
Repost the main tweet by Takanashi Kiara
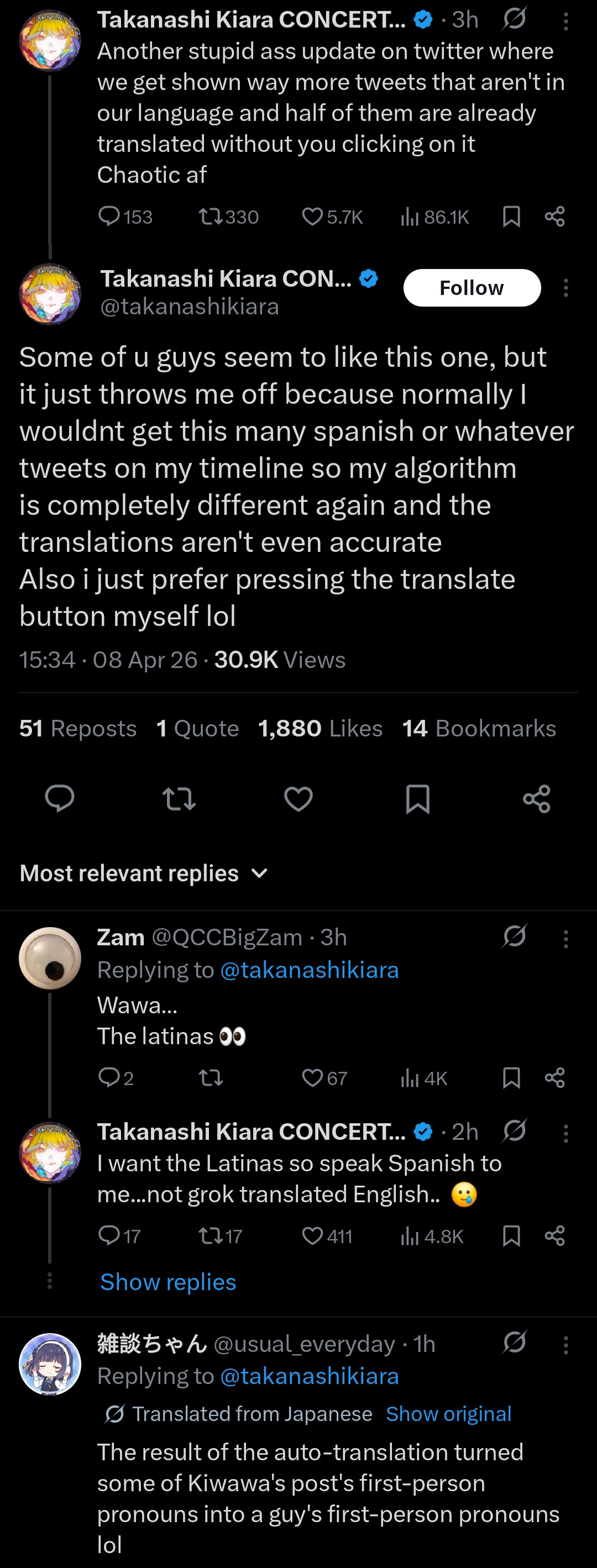tap(179, 798)
